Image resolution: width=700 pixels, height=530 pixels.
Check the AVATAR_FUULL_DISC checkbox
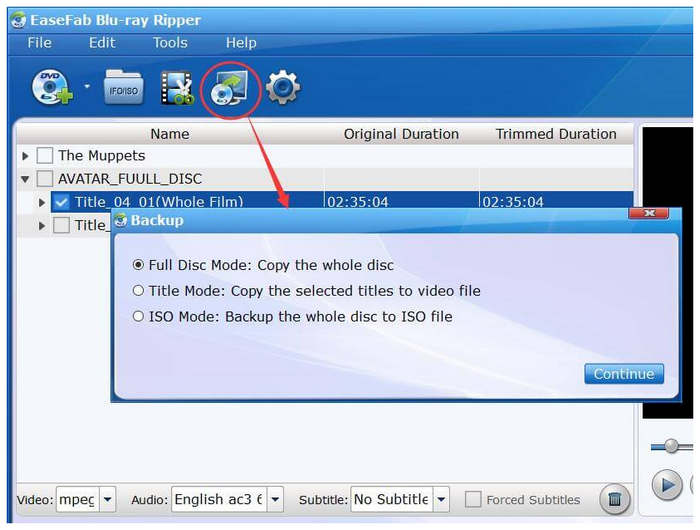[45, 179]
